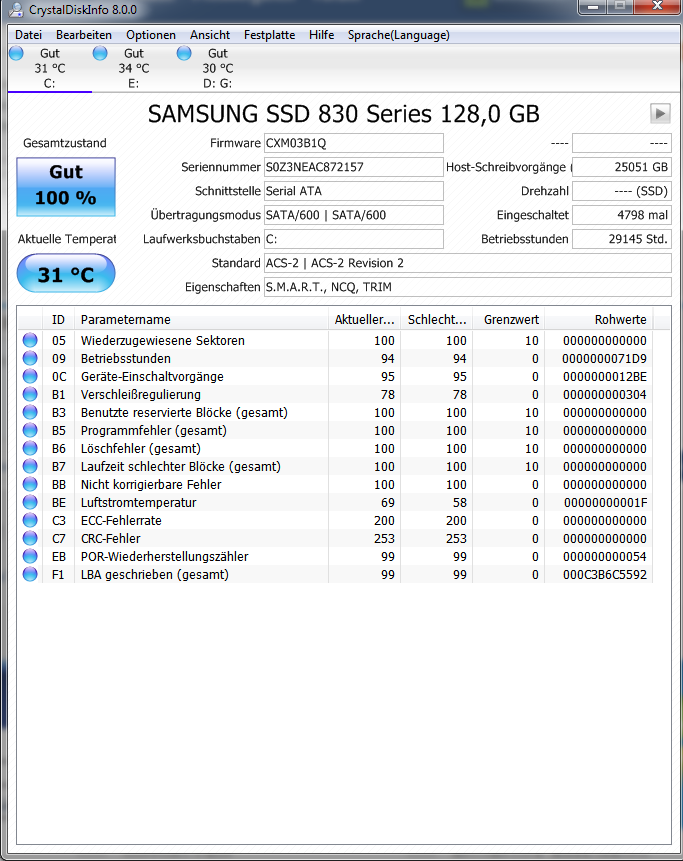
Task: Open the Ansicht menu
Action: pos(210,35)
